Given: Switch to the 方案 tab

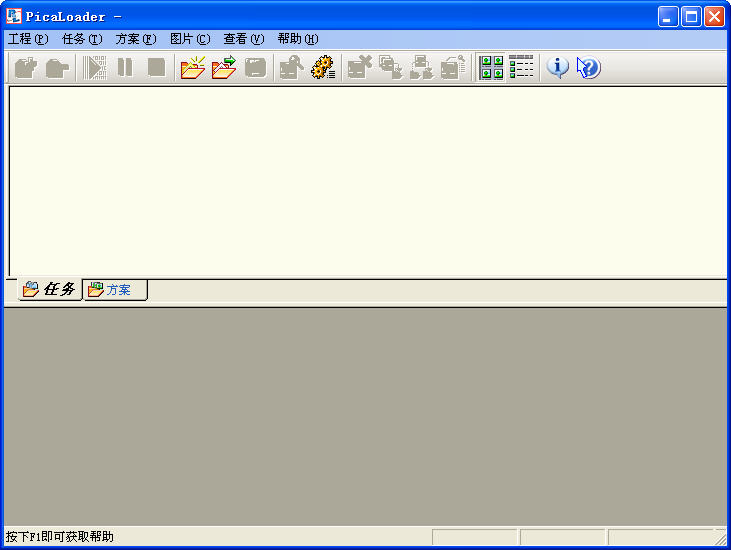Looking at the screenshot, I should [x=115, y=290].
